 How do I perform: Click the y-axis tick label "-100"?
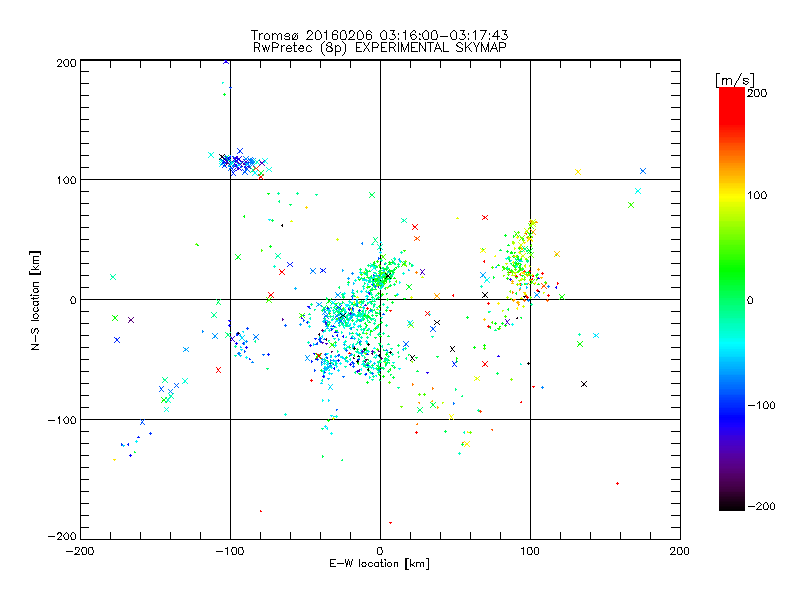(62, 420)
